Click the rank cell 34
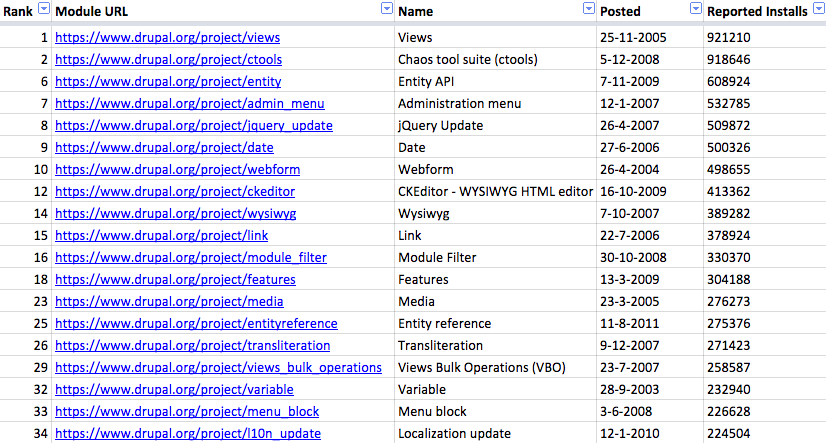826x443 pixels. (25, 434)
